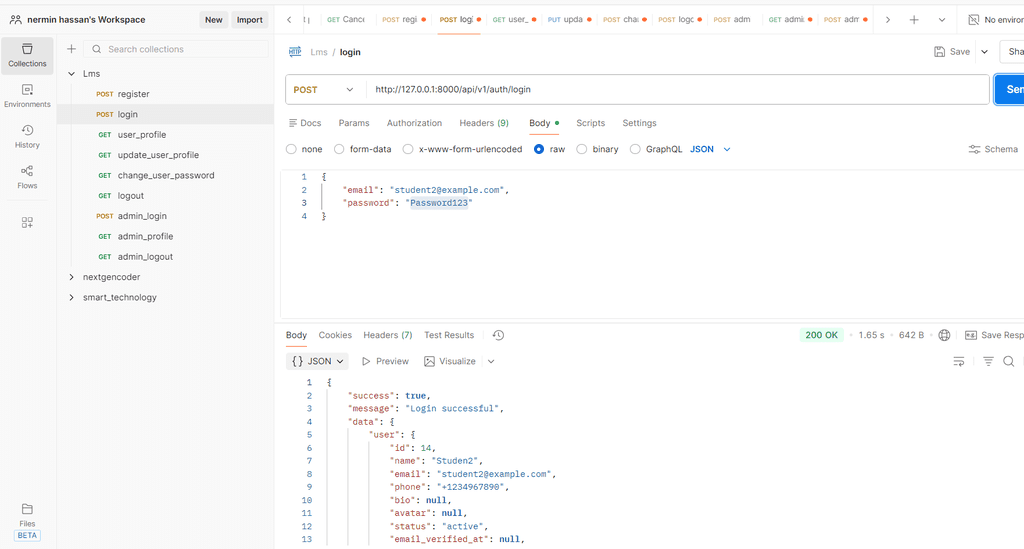Screen dimensions: 1024x549
Task: Open the Flows sidebar panel
Action: pos(27,177)
